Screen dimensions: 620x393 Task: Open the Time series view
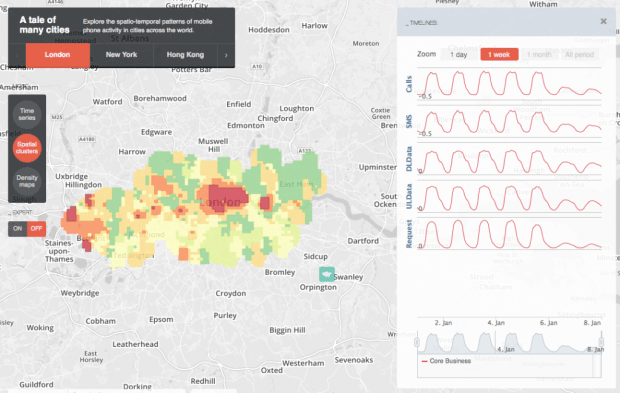[27, 114]
